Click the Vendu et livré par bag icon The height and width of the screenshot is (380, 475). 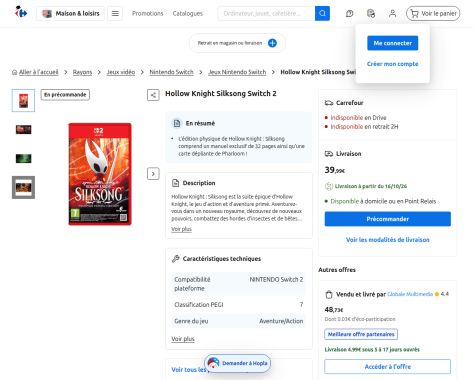pos(329,294)
